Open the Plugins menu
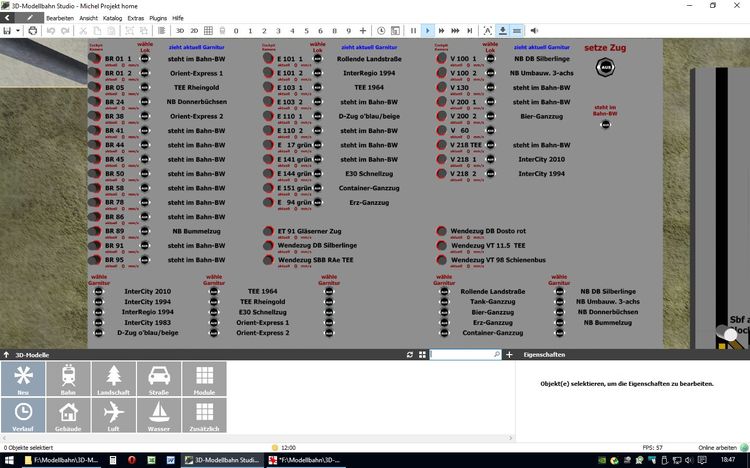The height and width of the screenshot is (468, 750). click(x=158, y=18)
